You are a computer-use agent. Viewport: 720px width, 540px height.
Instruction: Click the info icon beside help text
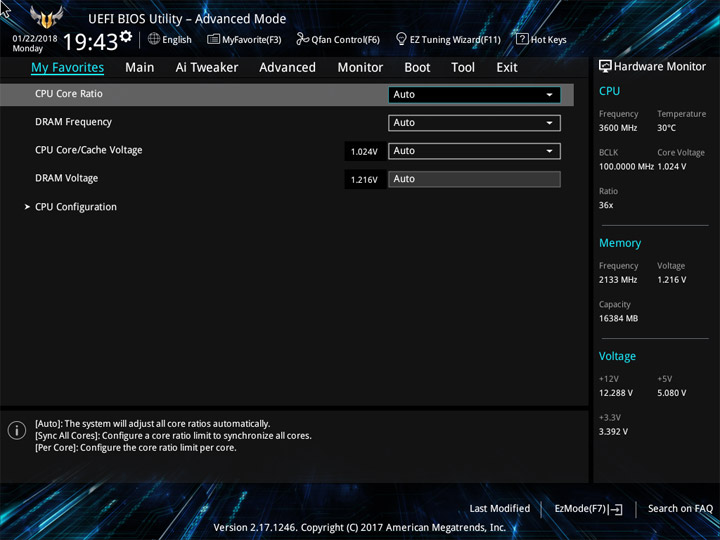pos(17,431)
